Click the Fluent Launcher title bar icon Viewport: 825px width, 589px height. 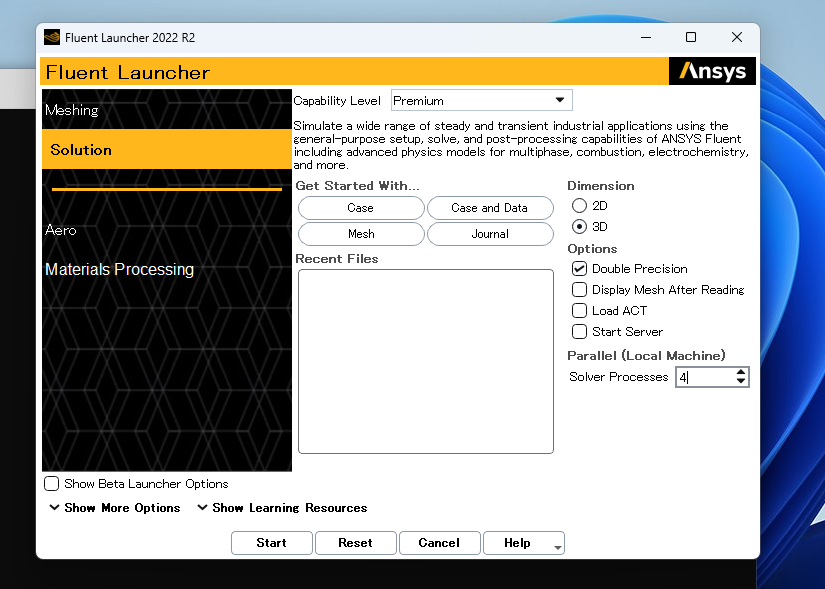click(x=52, y=37)
